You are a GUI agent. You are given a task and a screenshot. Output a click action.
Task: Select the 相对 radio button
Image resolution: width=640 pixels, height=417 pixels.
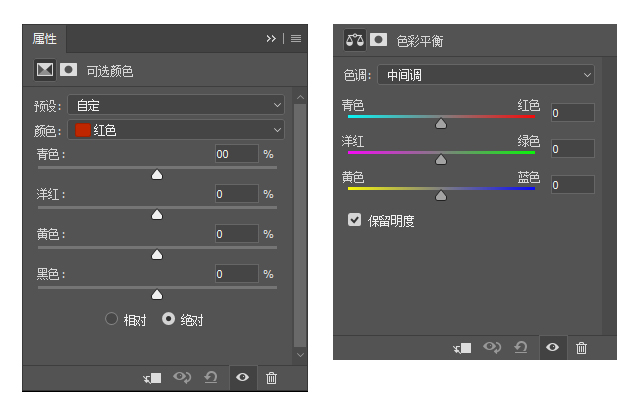(111, 319)
